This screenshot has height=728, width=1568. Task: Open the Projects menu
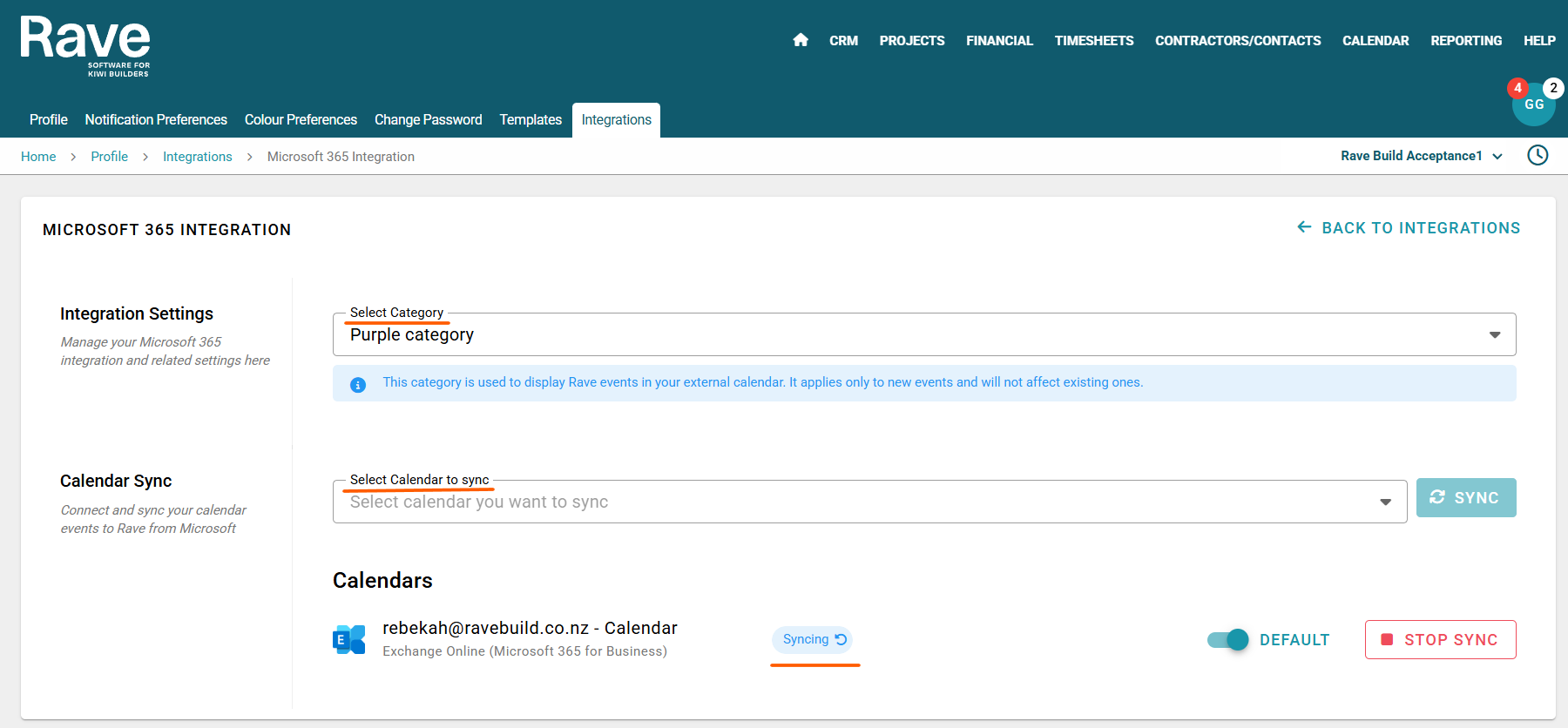coord(912,41)
